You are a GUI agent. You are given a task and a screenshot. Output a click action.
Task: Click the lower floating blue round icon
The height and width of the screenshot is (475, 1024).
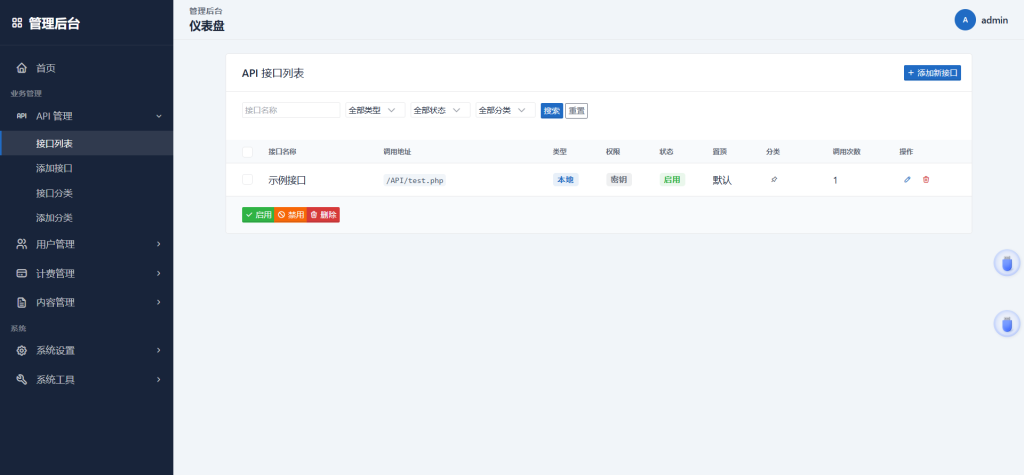tap(1006, 323)
